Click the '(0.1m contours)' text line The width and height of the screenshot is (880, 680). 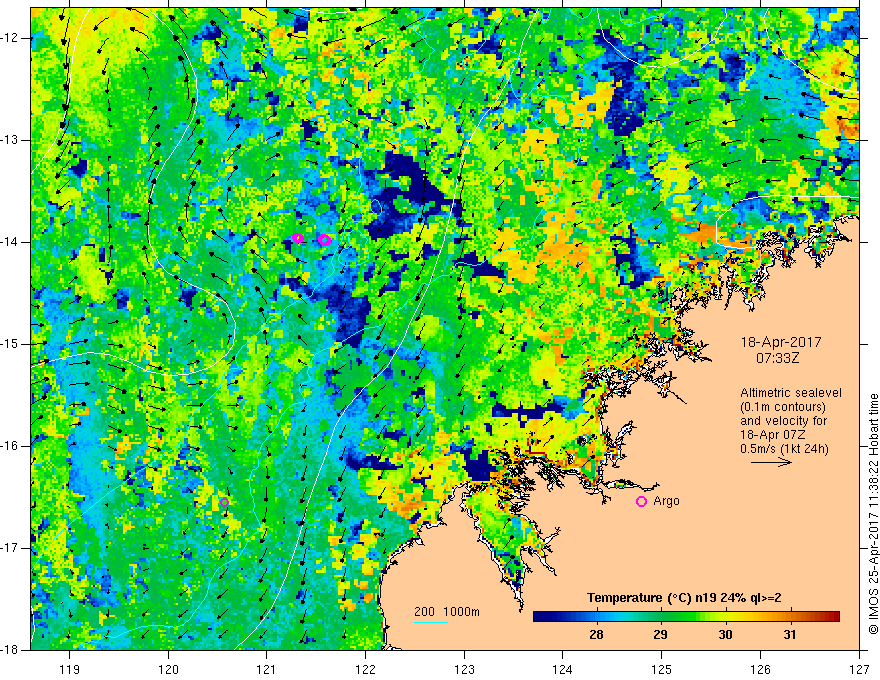783,407
